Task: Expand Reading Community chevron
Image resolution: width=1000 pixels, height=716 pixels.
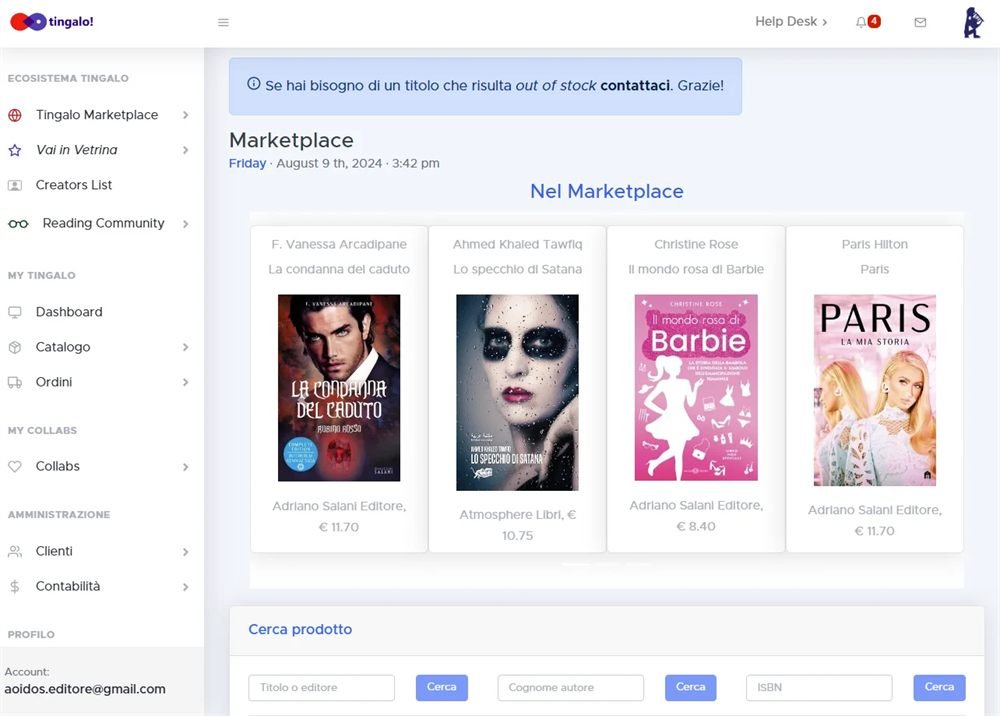Action: pos(186,224)
